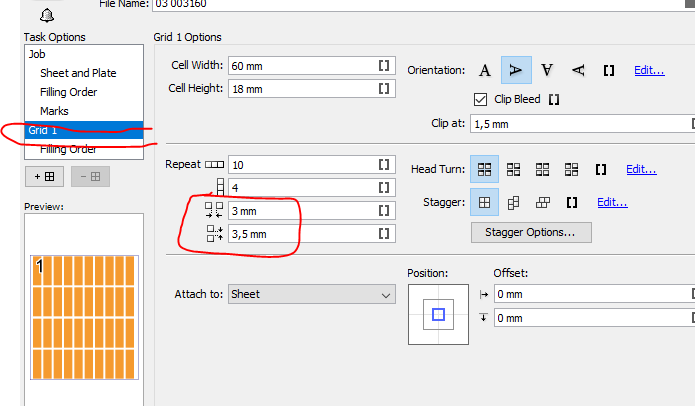Remove grid with minus button
Viewport: 695px width, 406px height.
(90, 177)
